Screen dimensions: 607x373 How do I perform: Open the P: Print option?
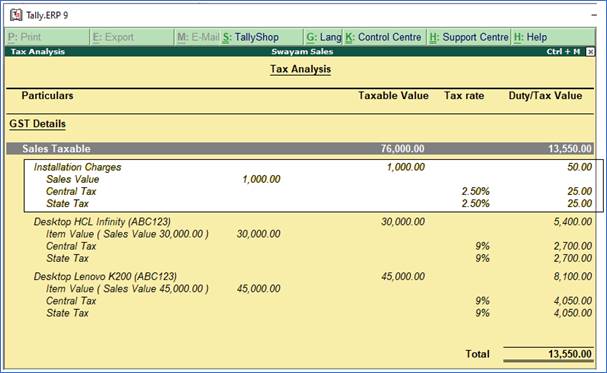(x=48, y=37)
